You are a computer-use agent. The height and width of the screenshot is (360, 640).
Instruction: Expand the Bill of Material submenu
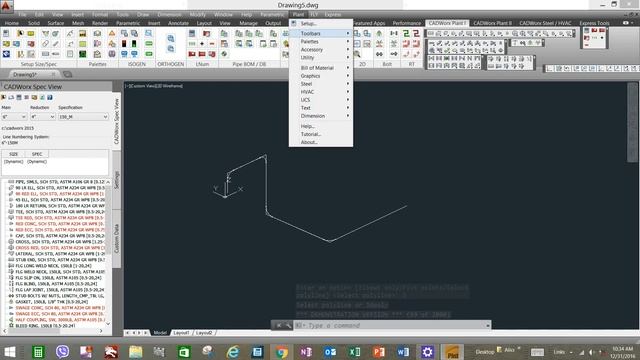[321, 68]
